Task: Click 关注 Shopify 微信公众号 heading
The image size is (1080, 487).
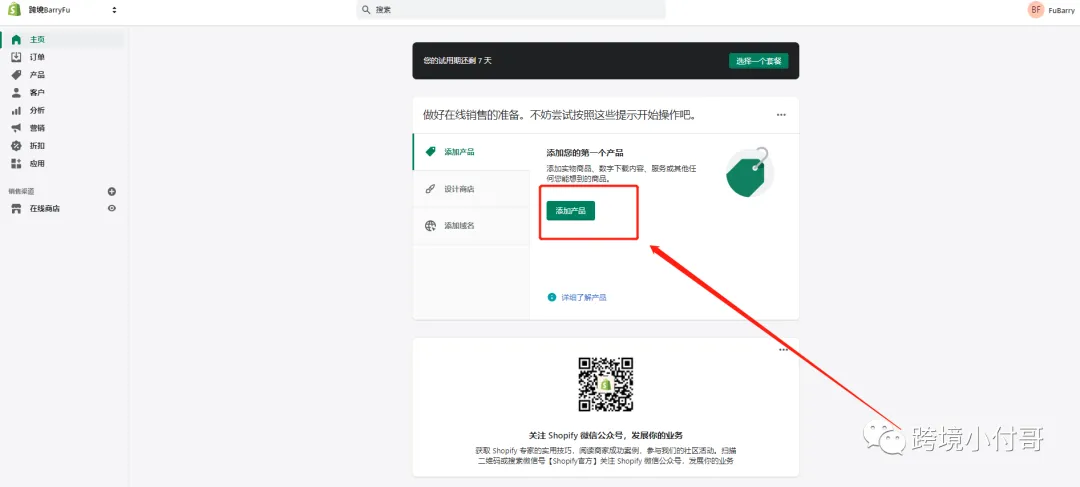Action: click(x=605, y=435)
